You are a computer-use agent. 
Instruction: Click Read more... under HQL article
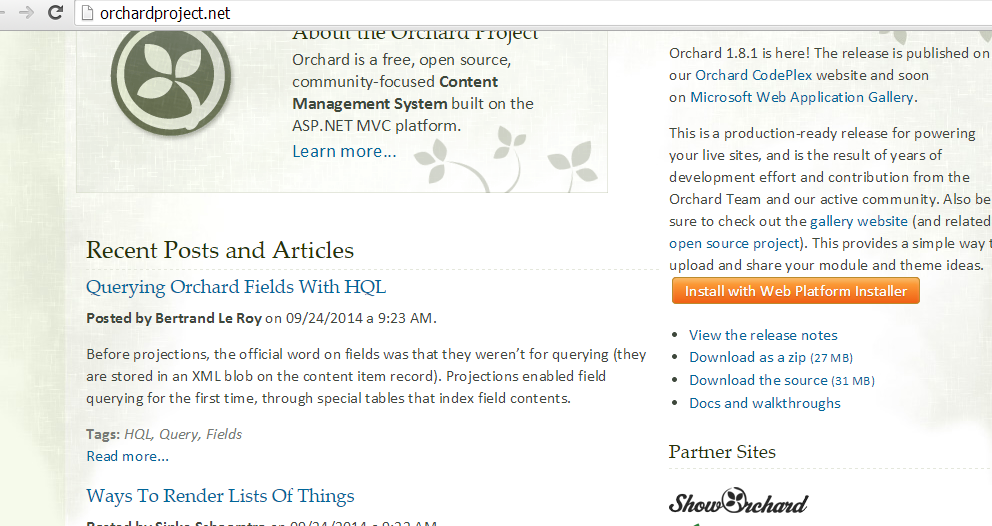coord(127,456)
